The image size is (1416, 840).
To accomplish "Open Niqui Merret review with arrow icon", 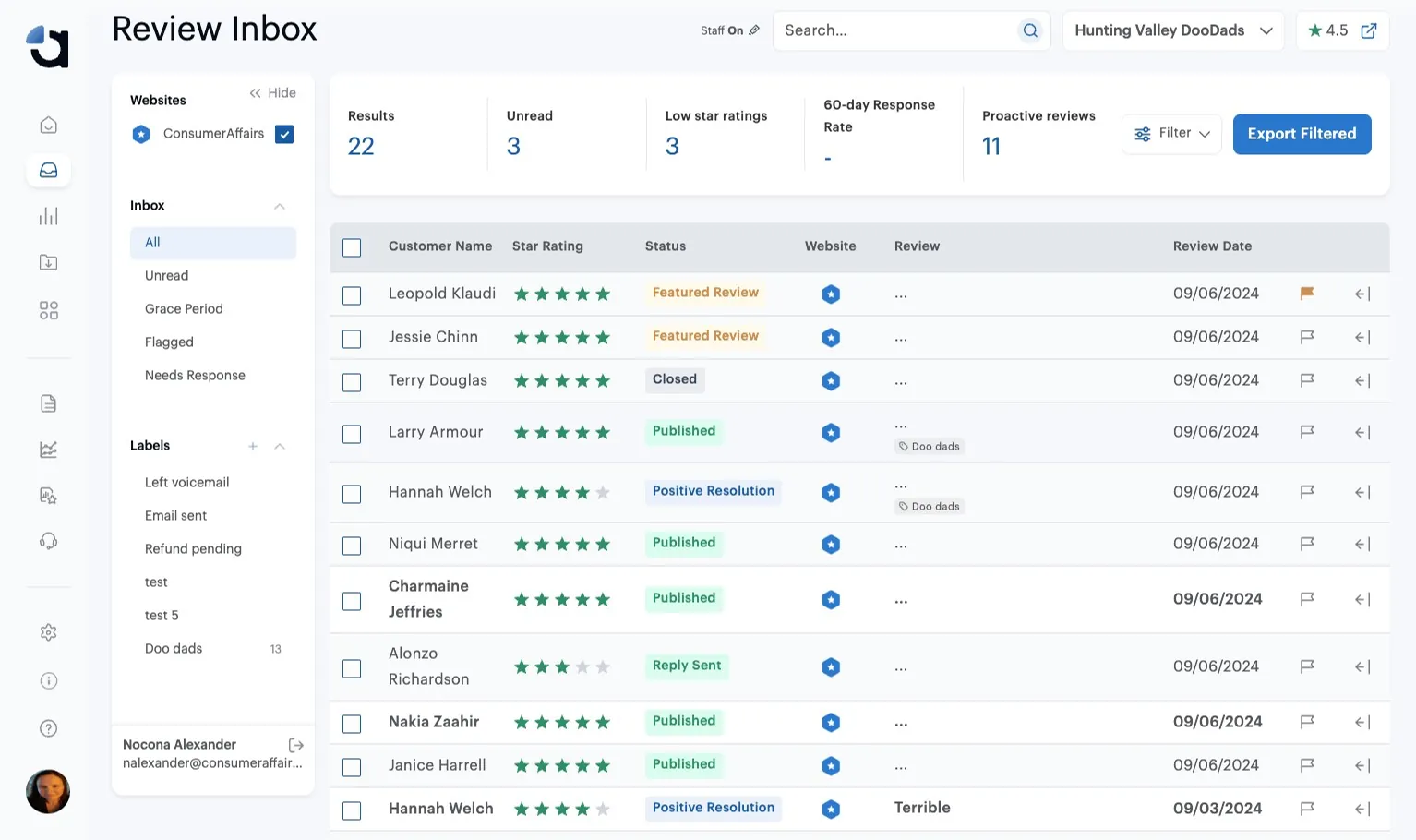I will [1362, 544].
